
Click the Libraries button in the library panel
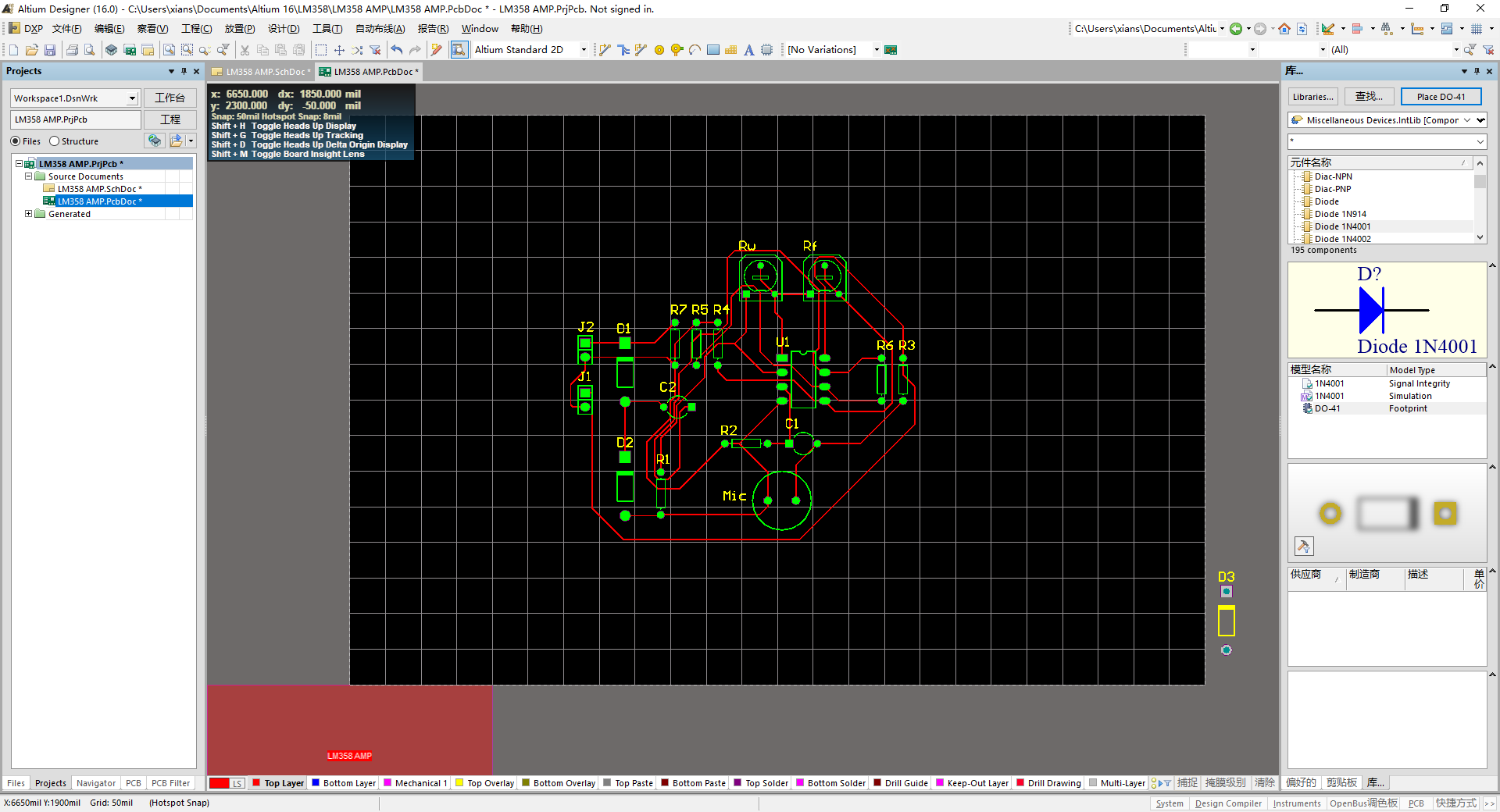1312,96
